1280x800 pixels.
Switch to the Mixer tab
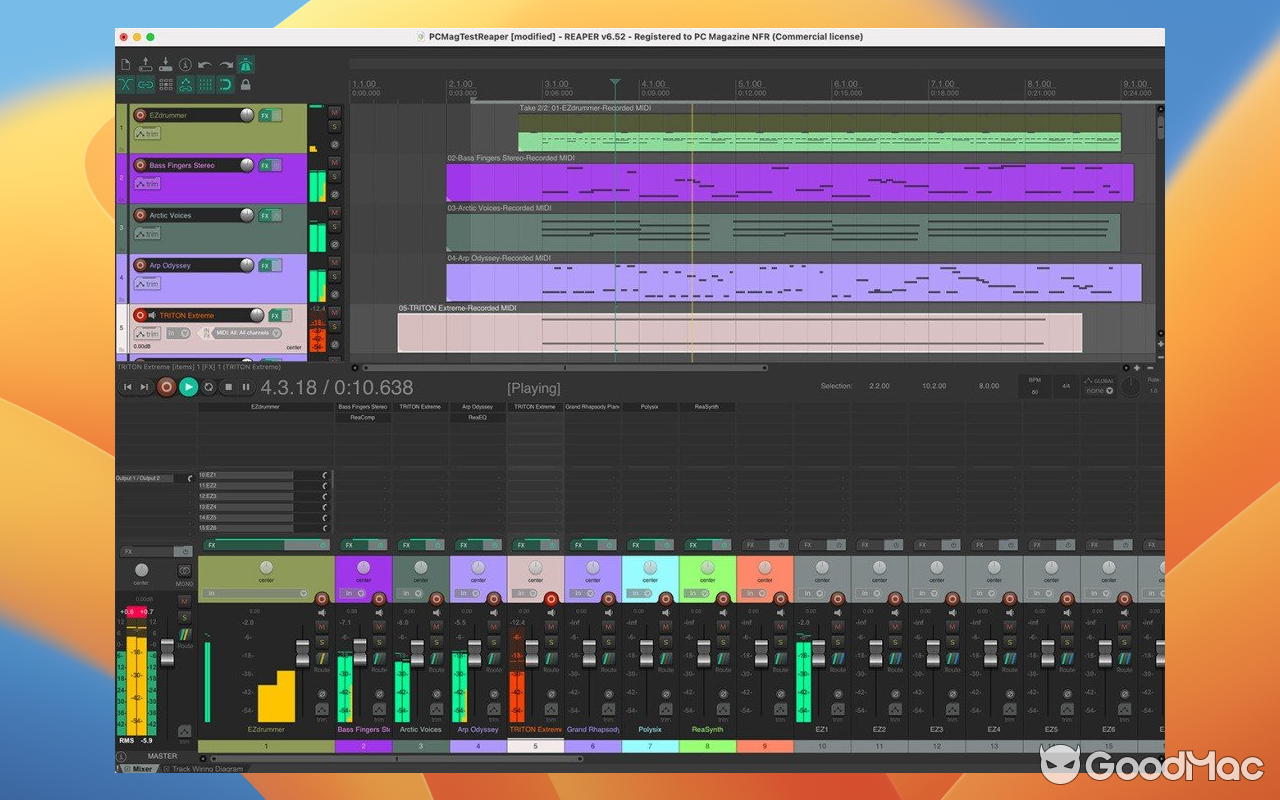click(142, 769)
